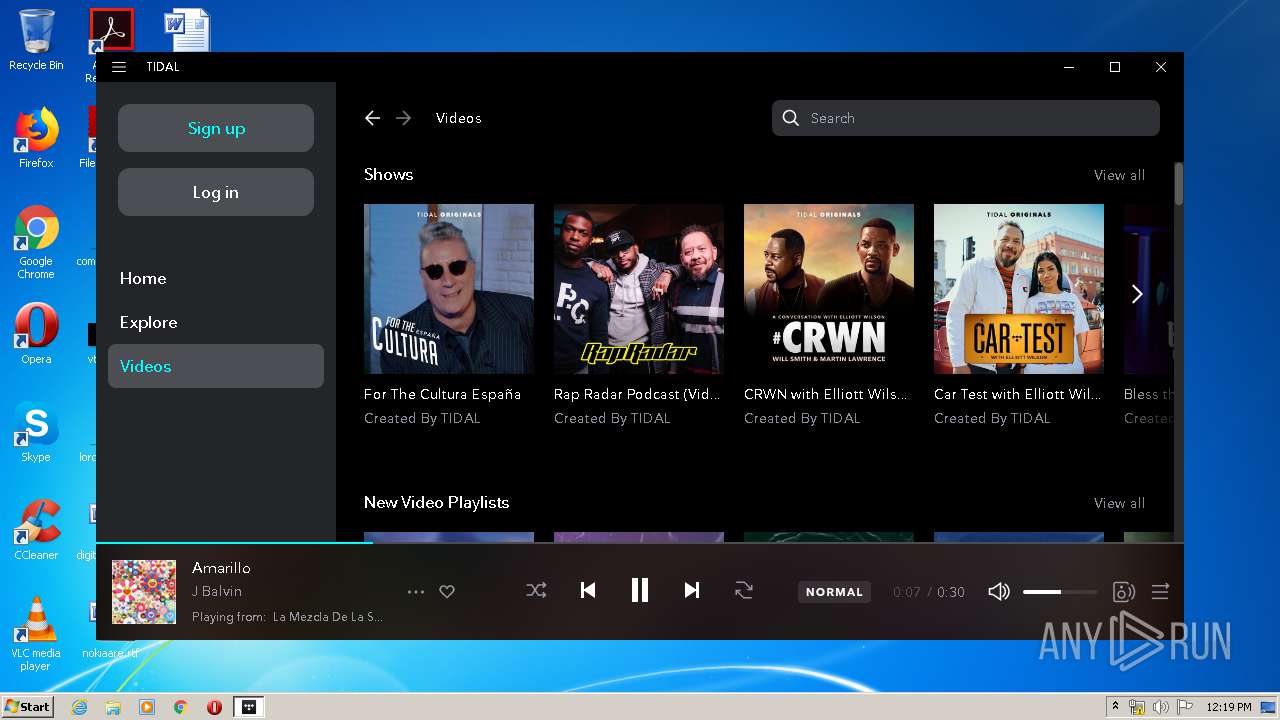The width and height of the screenshot is (1280, 720).
Task: Open the La Mezcla De La S... playlist link
Action: click(x=328, y=617)
